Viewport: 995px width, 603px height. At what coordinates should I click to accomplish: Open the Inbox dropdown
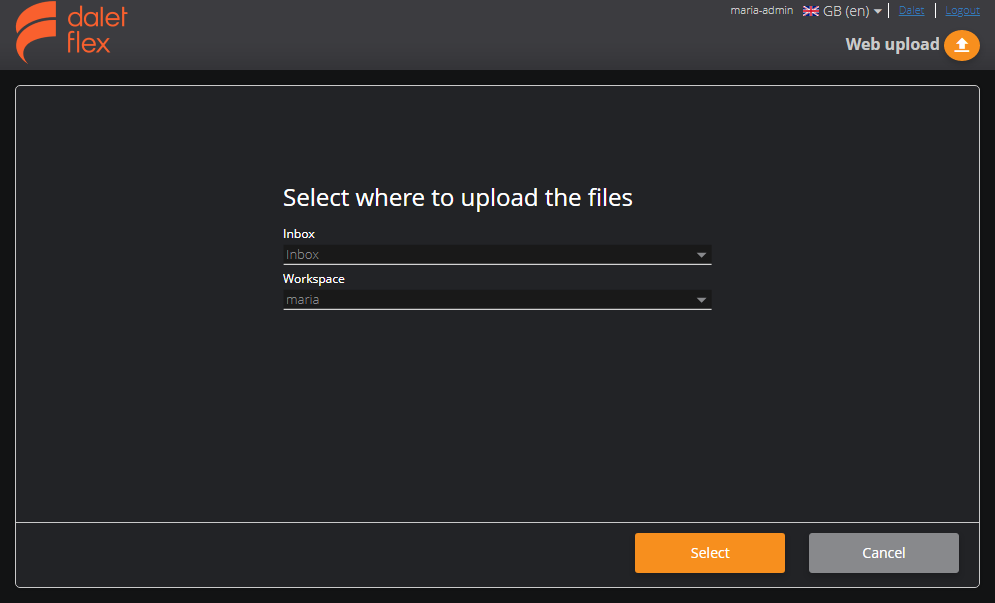(497, 254)
